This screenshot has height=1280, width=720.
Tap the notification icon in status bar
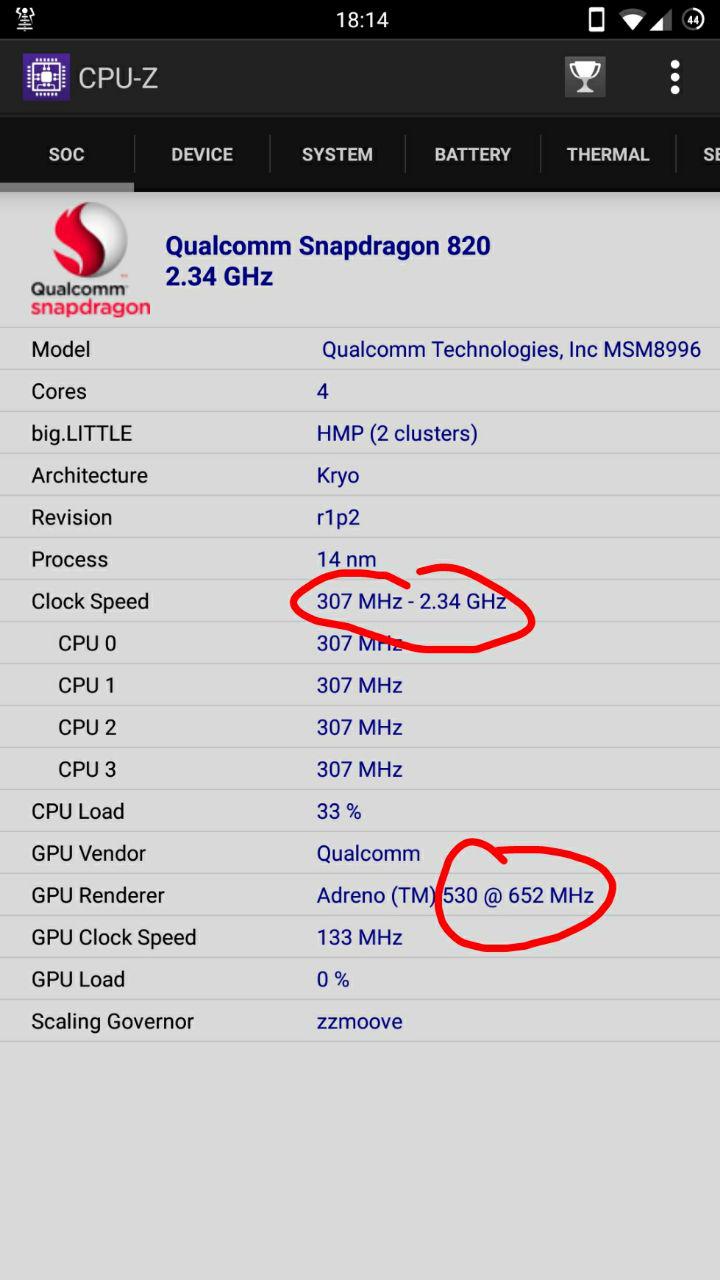tap(26, 19)
